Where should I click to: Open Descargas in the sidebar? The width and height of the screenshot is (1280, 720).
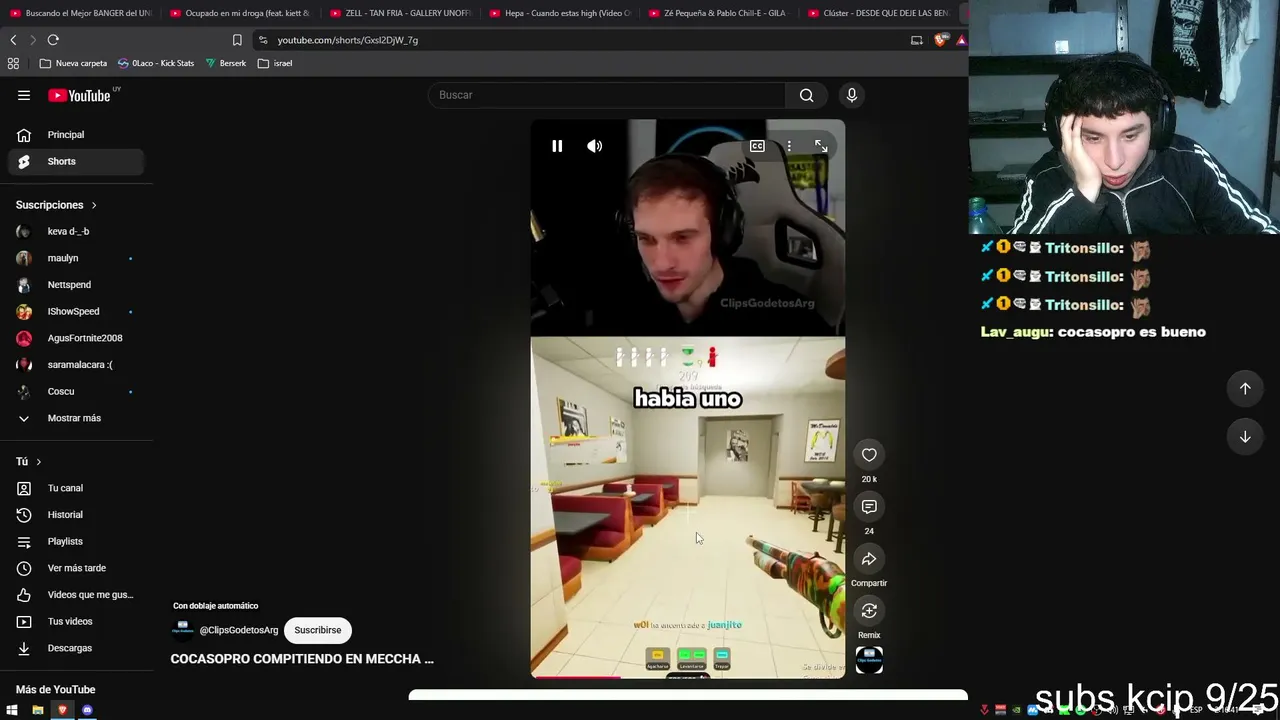tap(76, 648)
